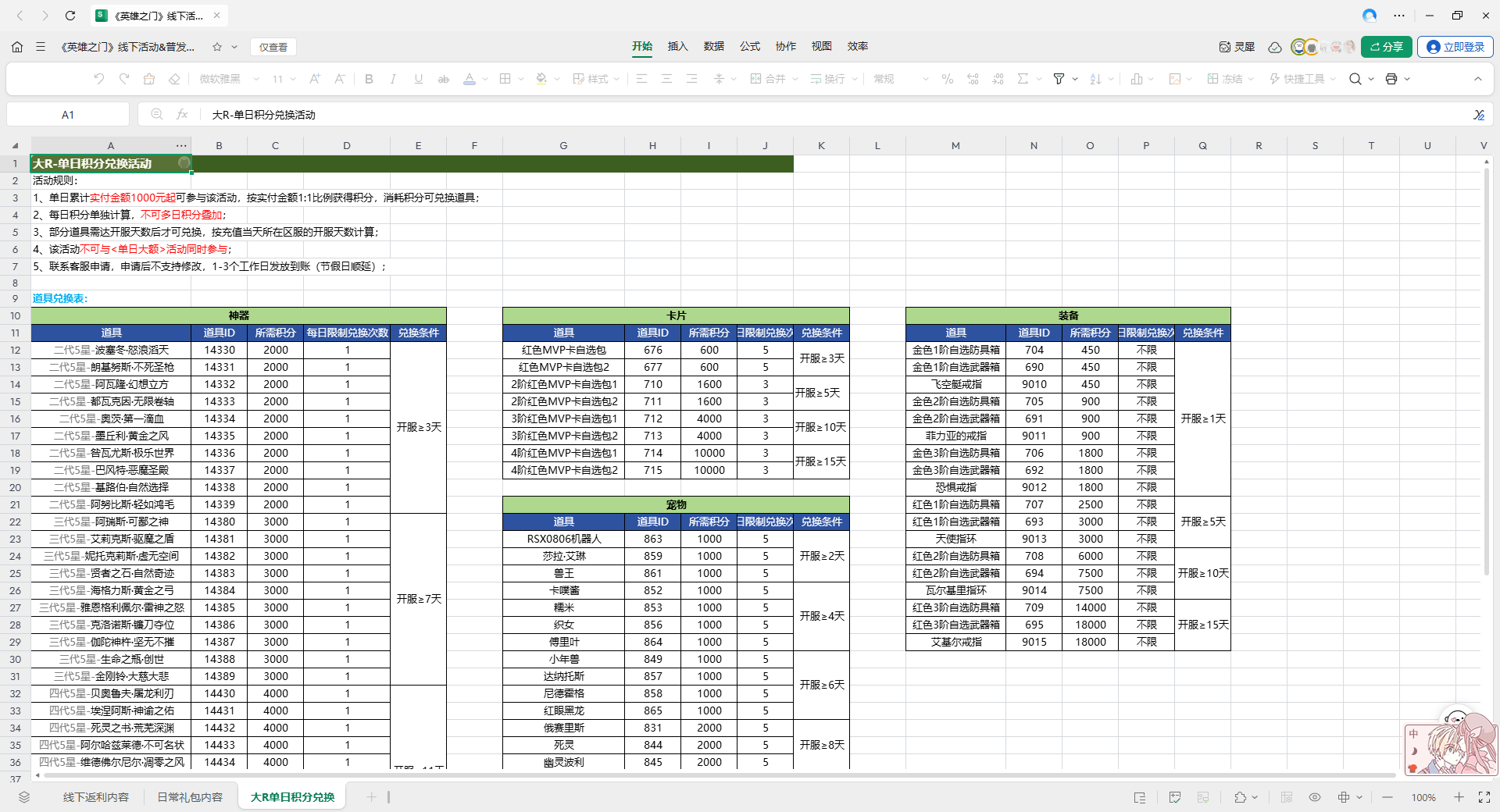The height and width of the screenshot is (812, 1500).
Task: Click the clear formatting eraser
Action: click(x=174, y=79)
